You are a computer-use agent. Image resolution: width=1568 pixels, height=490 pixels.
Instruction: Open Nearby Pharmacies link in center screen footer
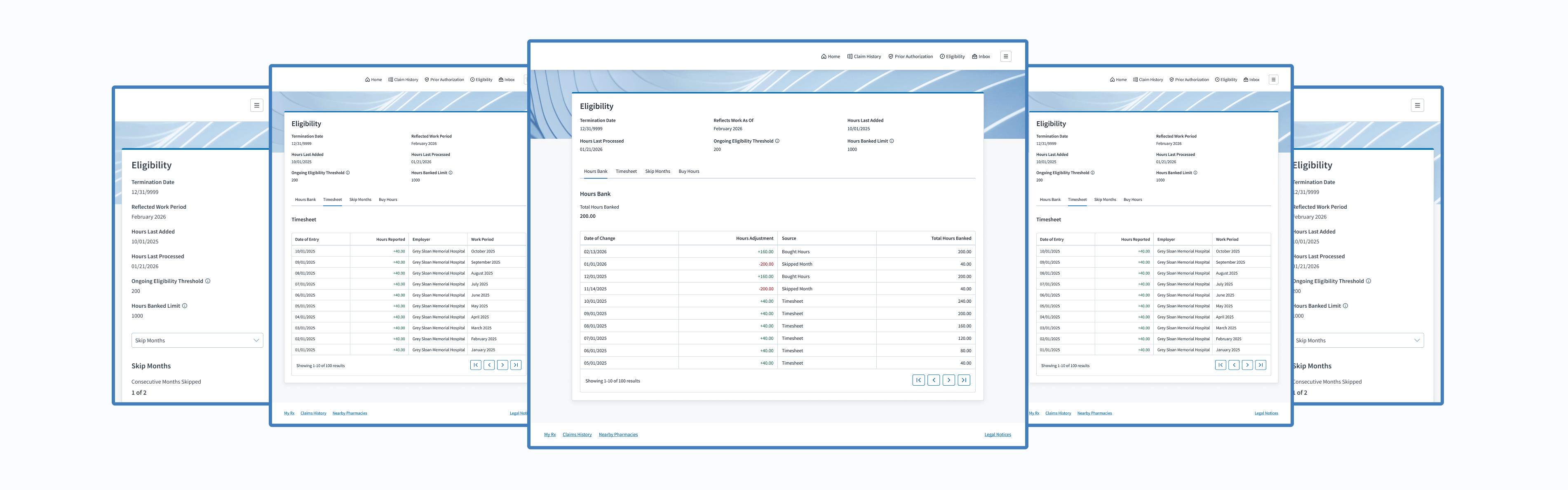tap(618, 435)
